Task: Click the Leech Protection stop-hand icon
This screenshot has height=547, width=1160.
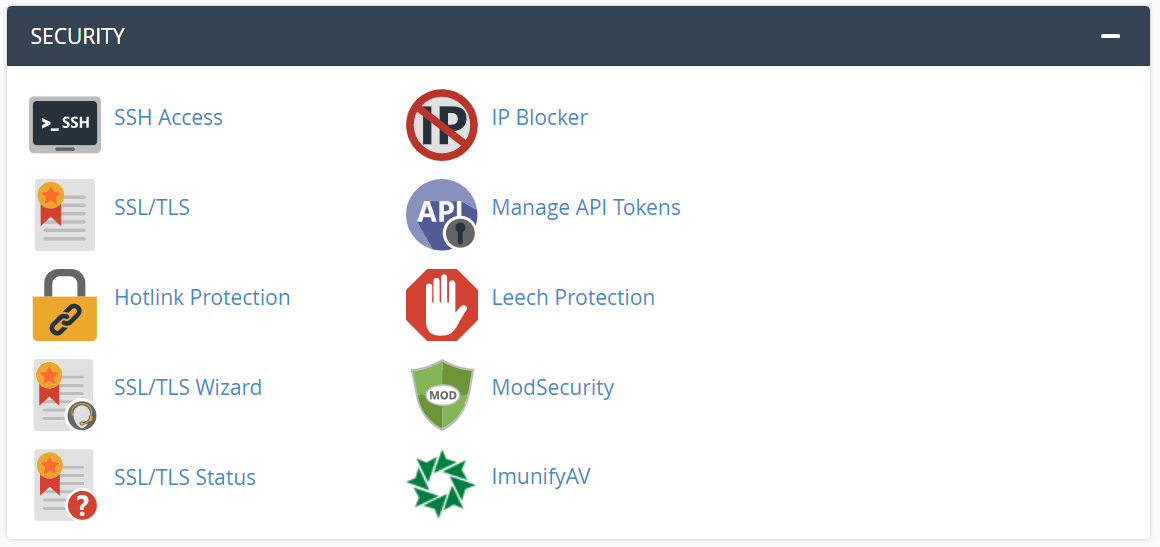Action: [x=441, y=305]
